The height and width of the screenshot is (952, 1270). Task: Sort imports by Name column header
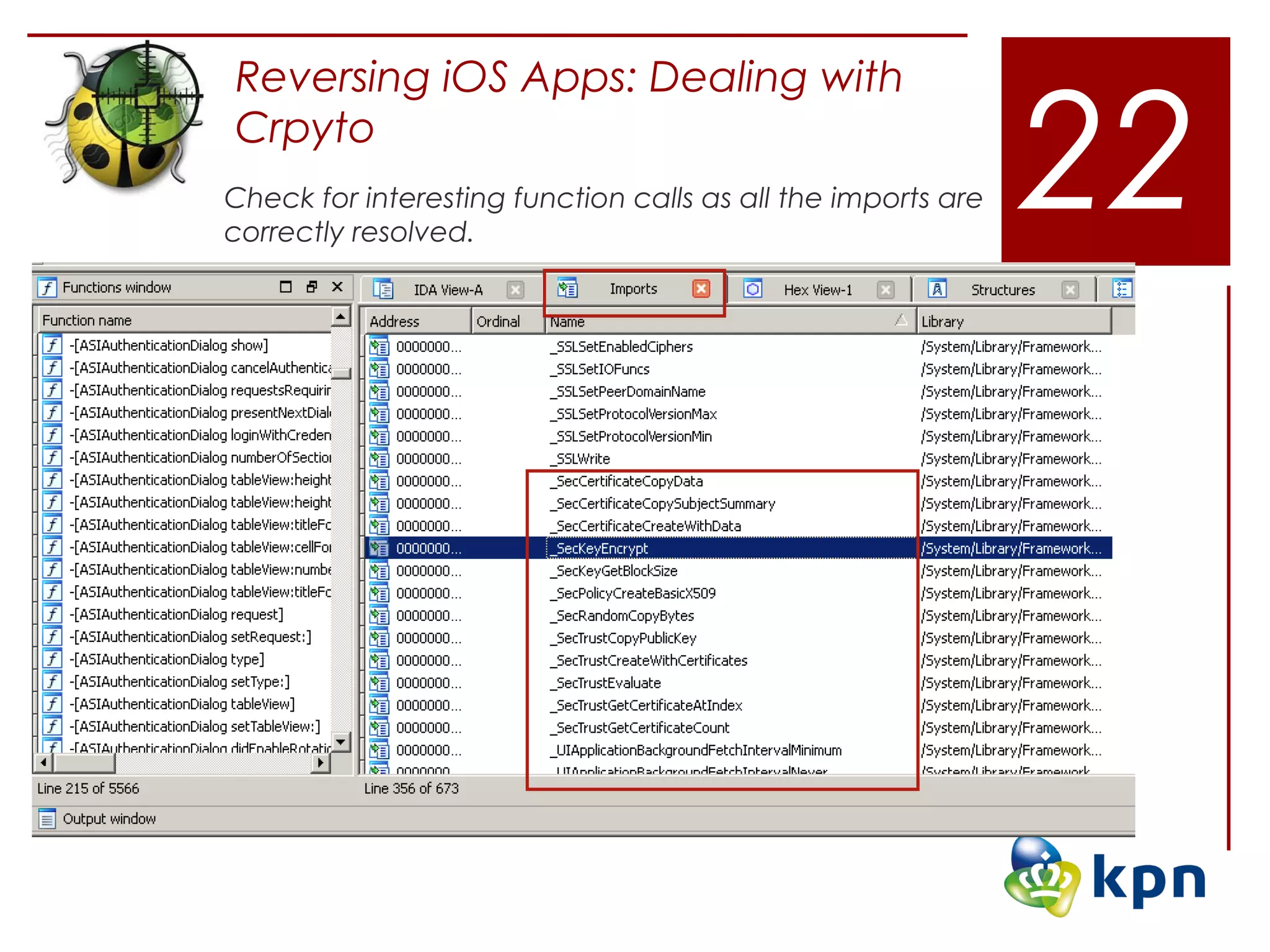(729, 322)
